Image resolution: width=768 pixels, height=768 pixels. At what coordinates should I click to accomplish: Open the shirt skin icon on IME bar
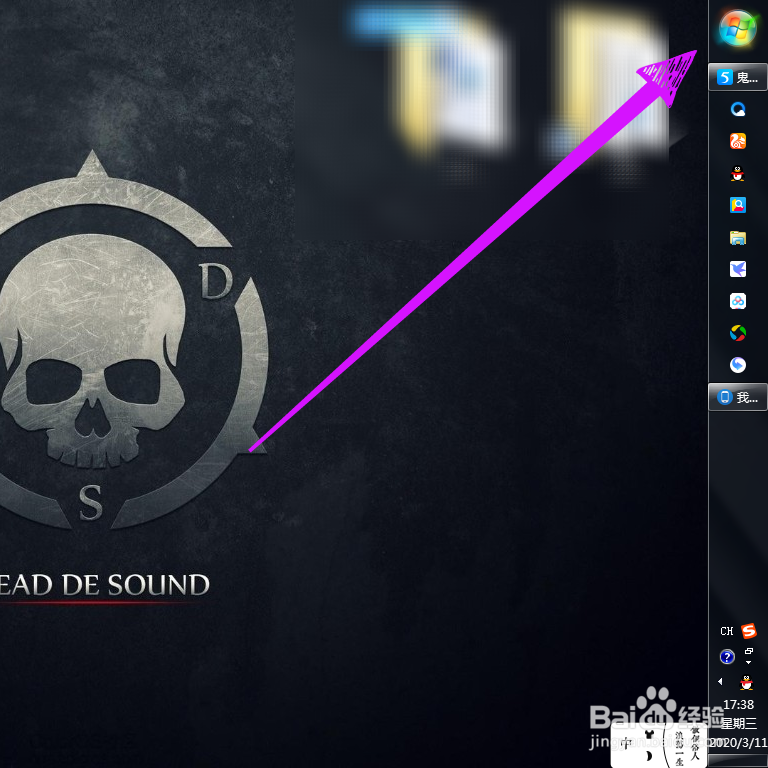(649, 734)
